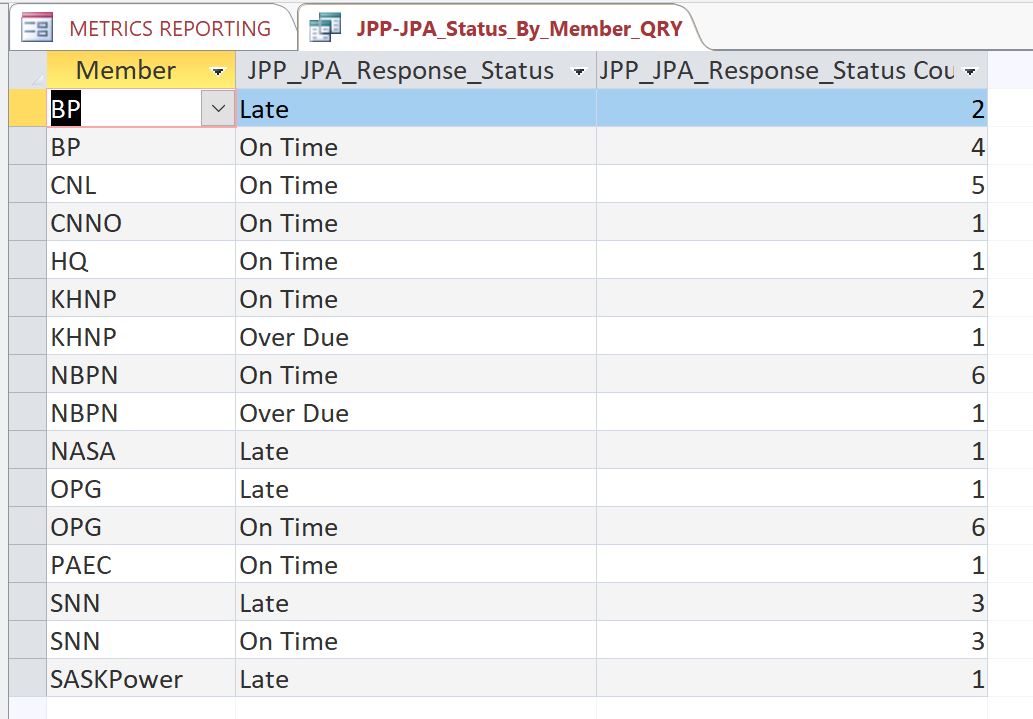Switch to the METRICS REPORTING tab

[169, 28]
